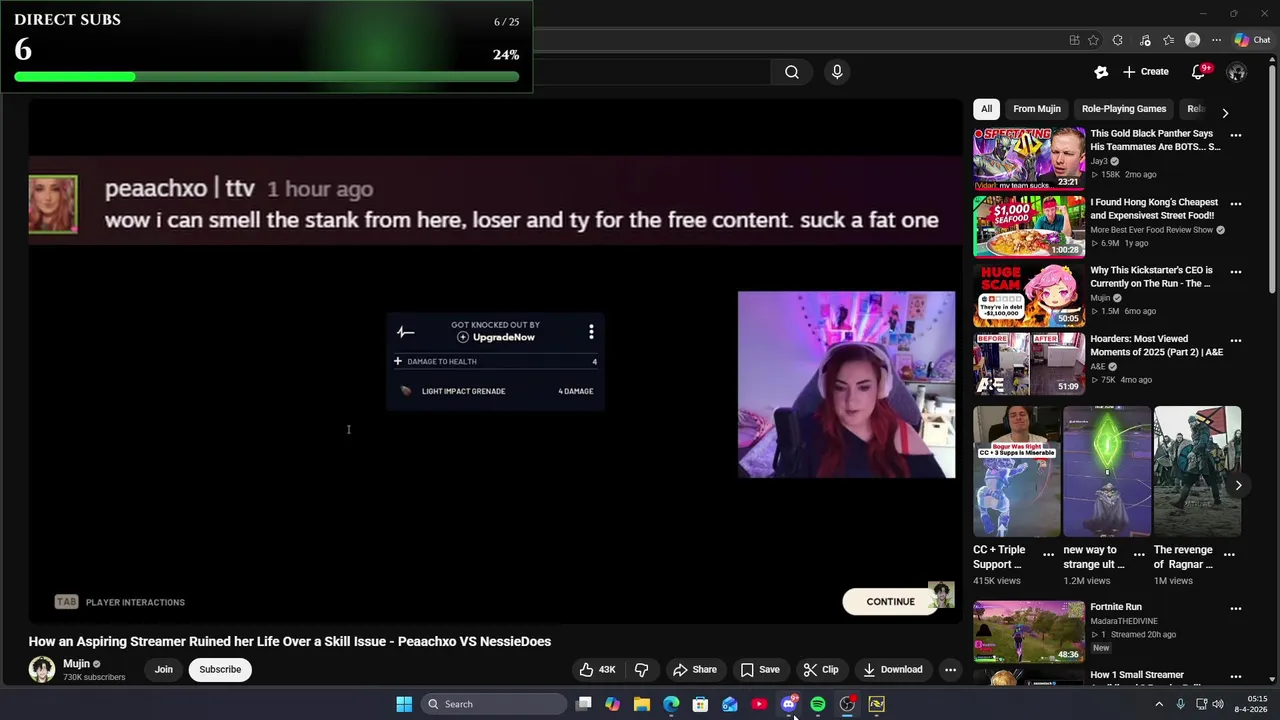Show hidden system tray icons
Viewport: 1280px width, 720px height.
click(x=1159, y=704)
